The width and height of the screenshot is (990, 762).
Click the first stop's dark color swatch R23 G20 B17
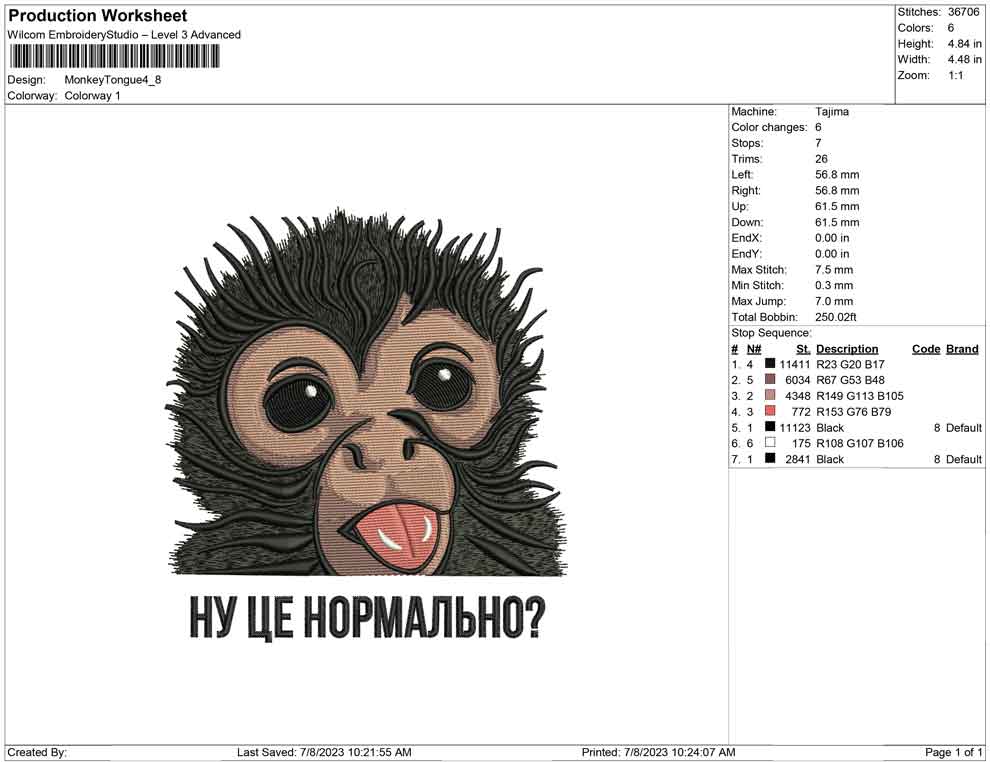click(x=770, y=364)
